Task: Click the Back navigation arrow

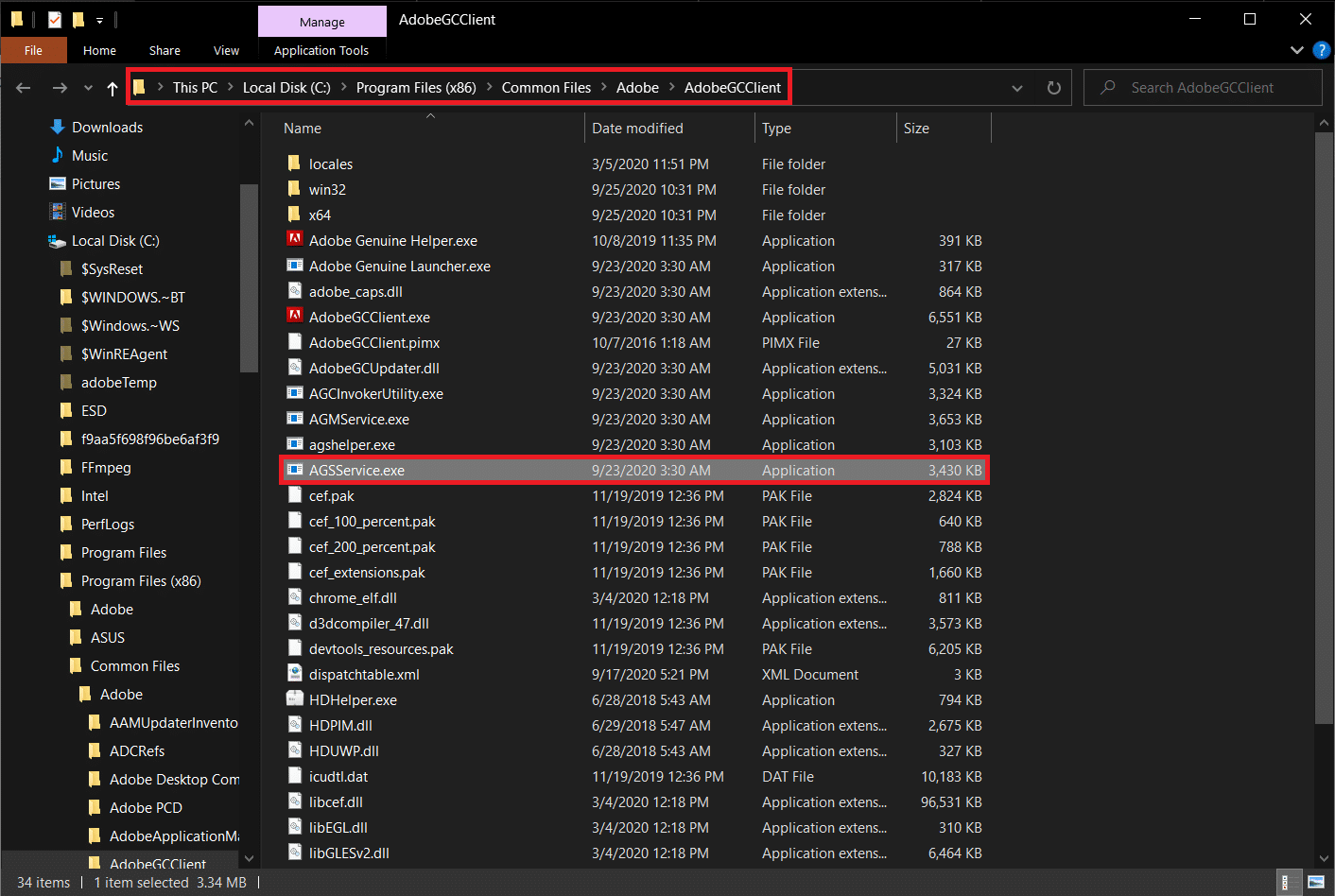Action: point(24,88)
